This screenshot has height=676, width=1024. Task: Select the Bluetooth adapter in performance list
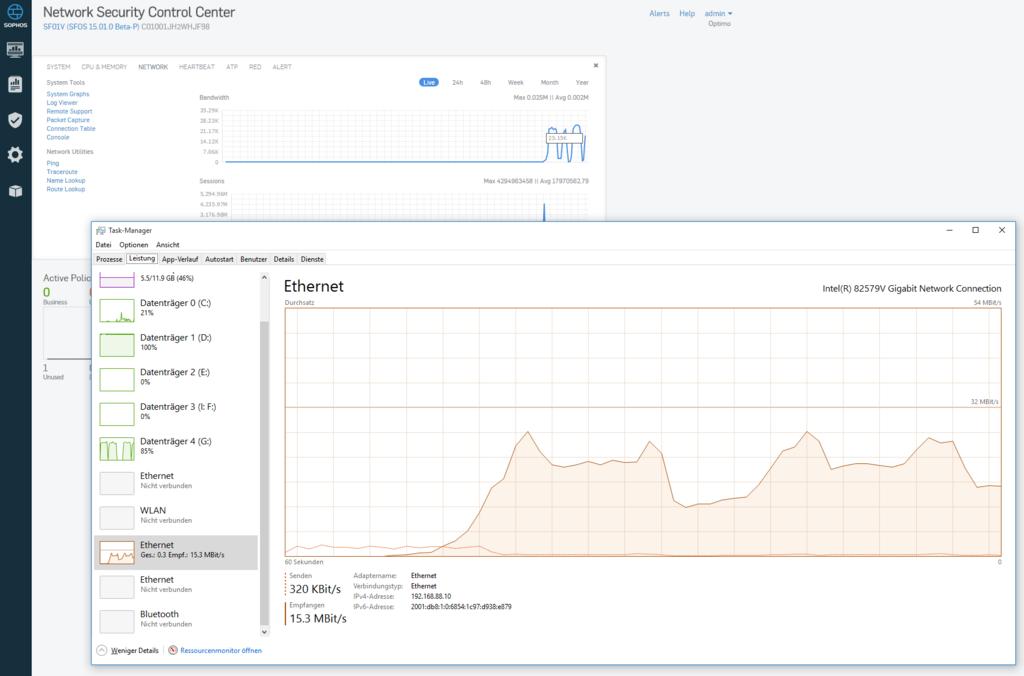click(176, 622)
